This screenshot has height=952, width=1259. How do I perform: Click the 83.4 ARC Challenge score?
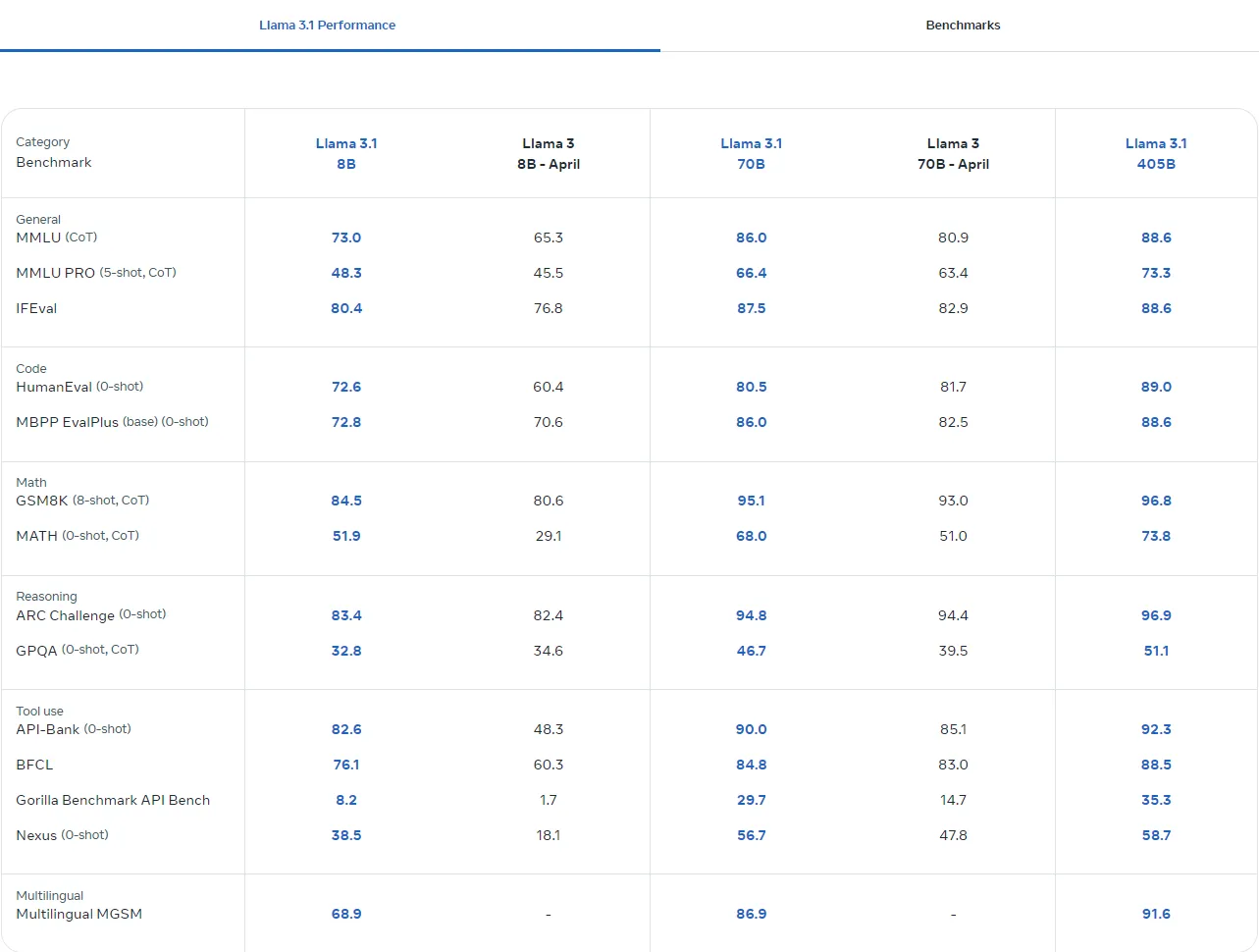(x=346, y=615)
